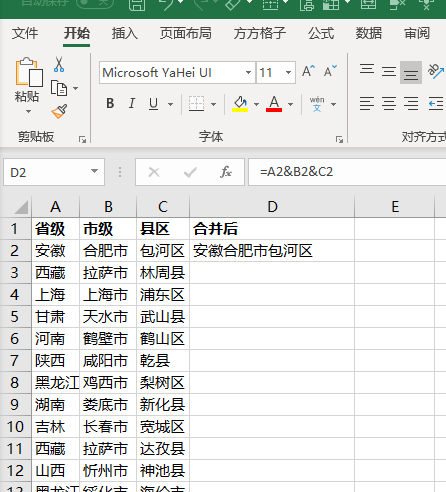Select cell 拉萨市 in row 3
446x492 pixels.
(x=108, y=273)
